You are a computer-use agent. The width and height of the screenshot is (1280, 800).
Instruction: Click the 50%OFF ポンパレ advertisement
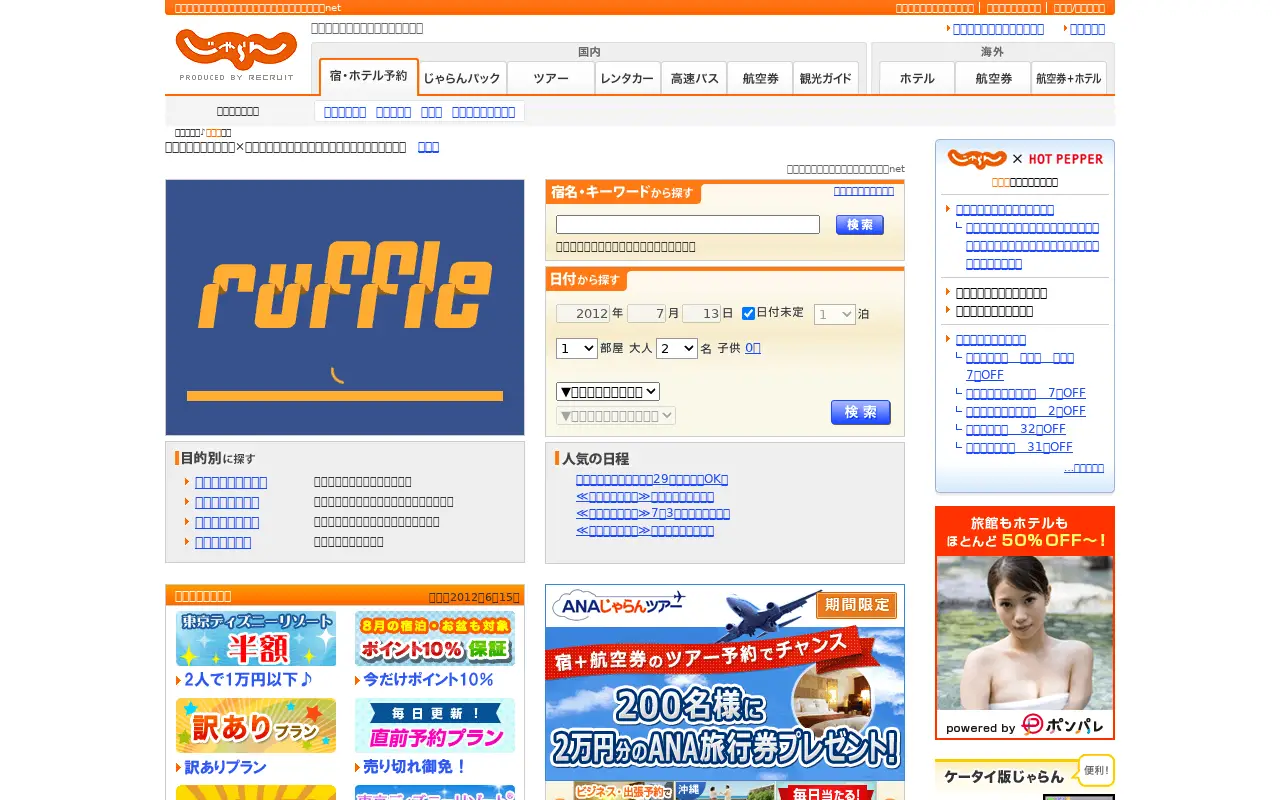1025,623
